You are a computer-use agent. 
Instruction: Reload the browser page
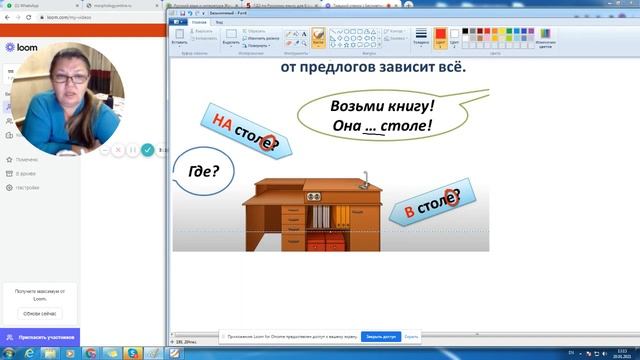click(29, 18)
